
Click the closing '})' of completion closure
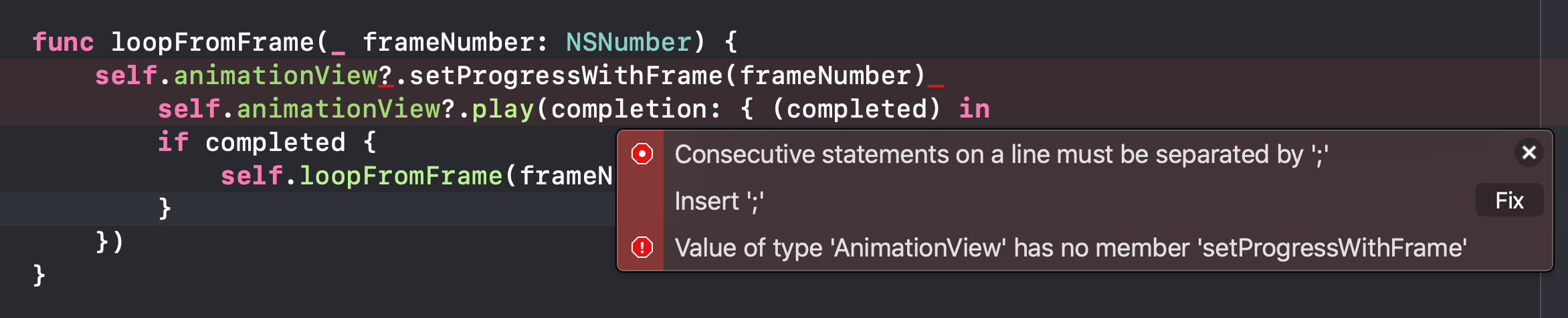110,241
